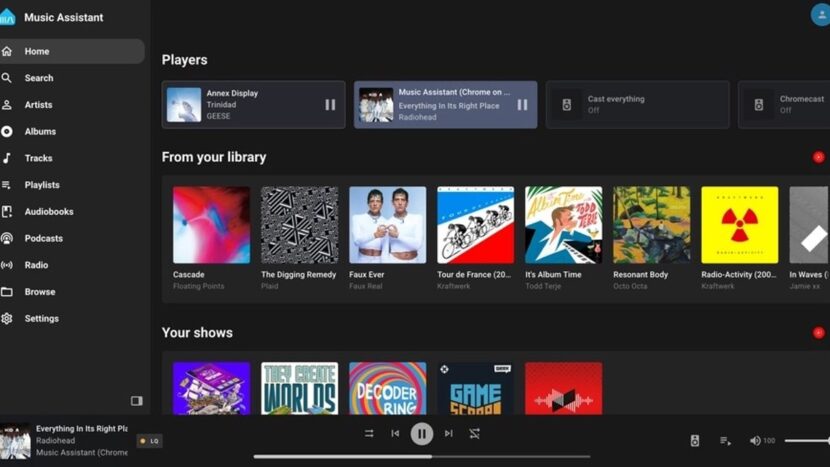This screenshot has width=830, height=467.
Task: Select the Cast everything player card
Action: 637,105
